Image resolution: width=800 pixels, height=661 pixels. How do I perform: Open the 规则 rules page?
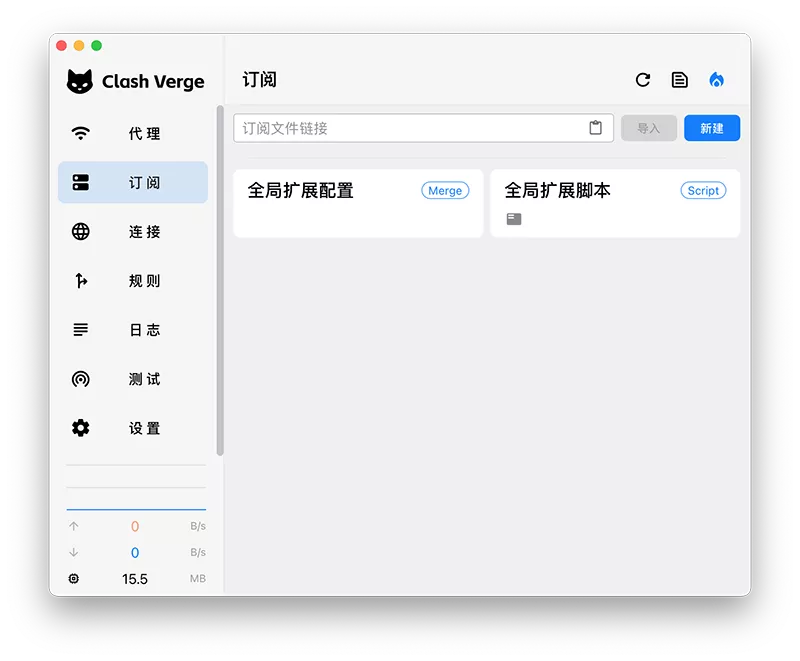click(133, 281)
